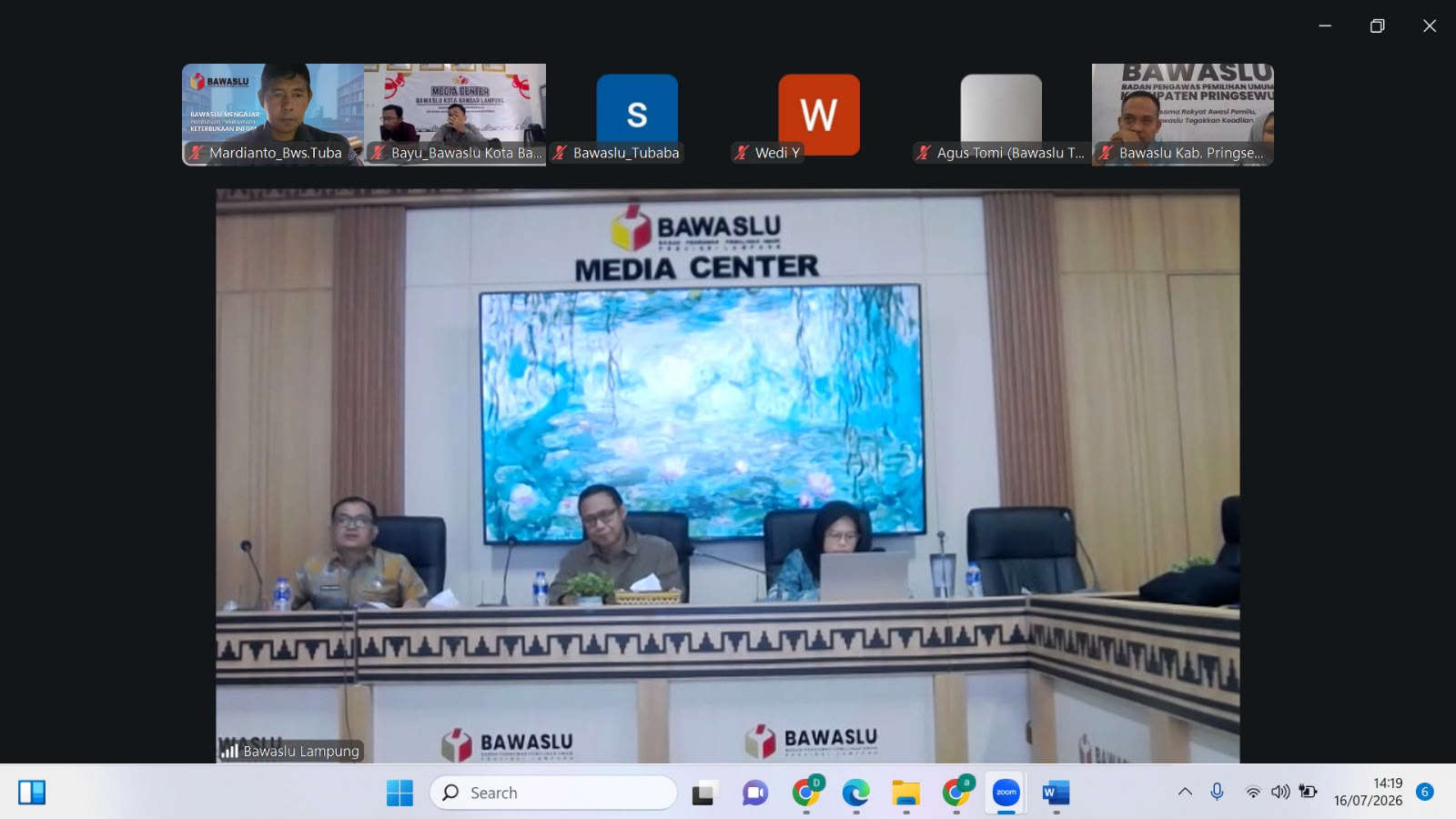Click muted mic icon beside Bawaslu Kab. Pringsewu
The width and height of the screenshot is (1456, 819).
1106,153
